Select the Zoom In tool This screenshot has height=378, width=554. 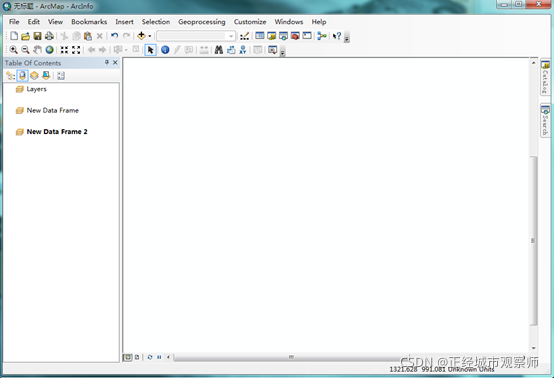13,50
